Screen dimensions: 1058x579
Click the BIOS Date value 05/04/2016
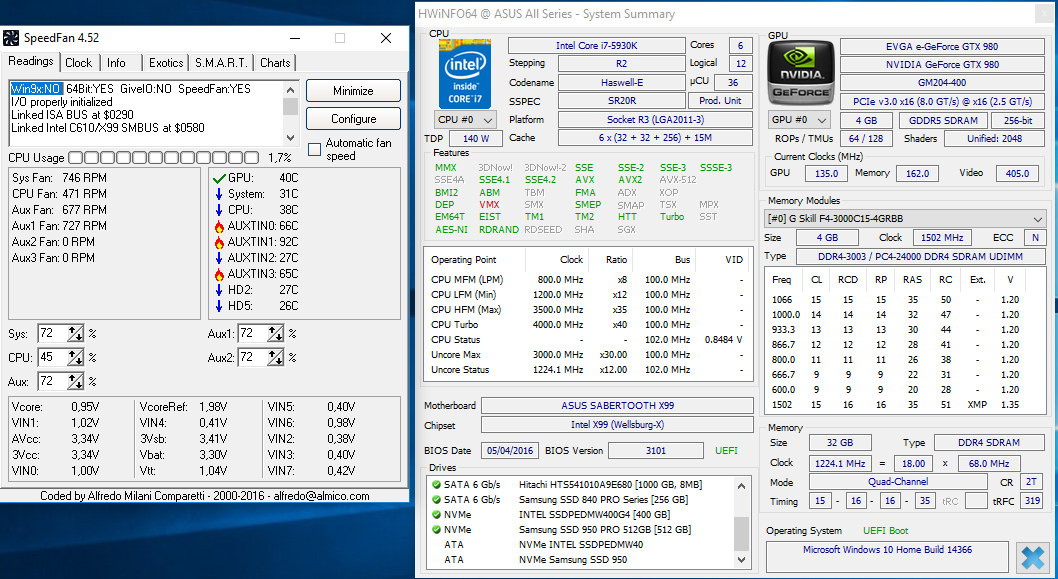510,450
